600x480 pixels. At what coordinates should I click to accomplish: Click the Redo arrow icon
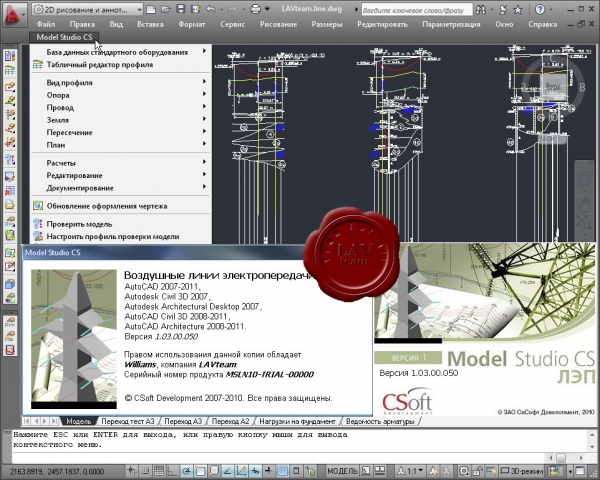point(232,9)
